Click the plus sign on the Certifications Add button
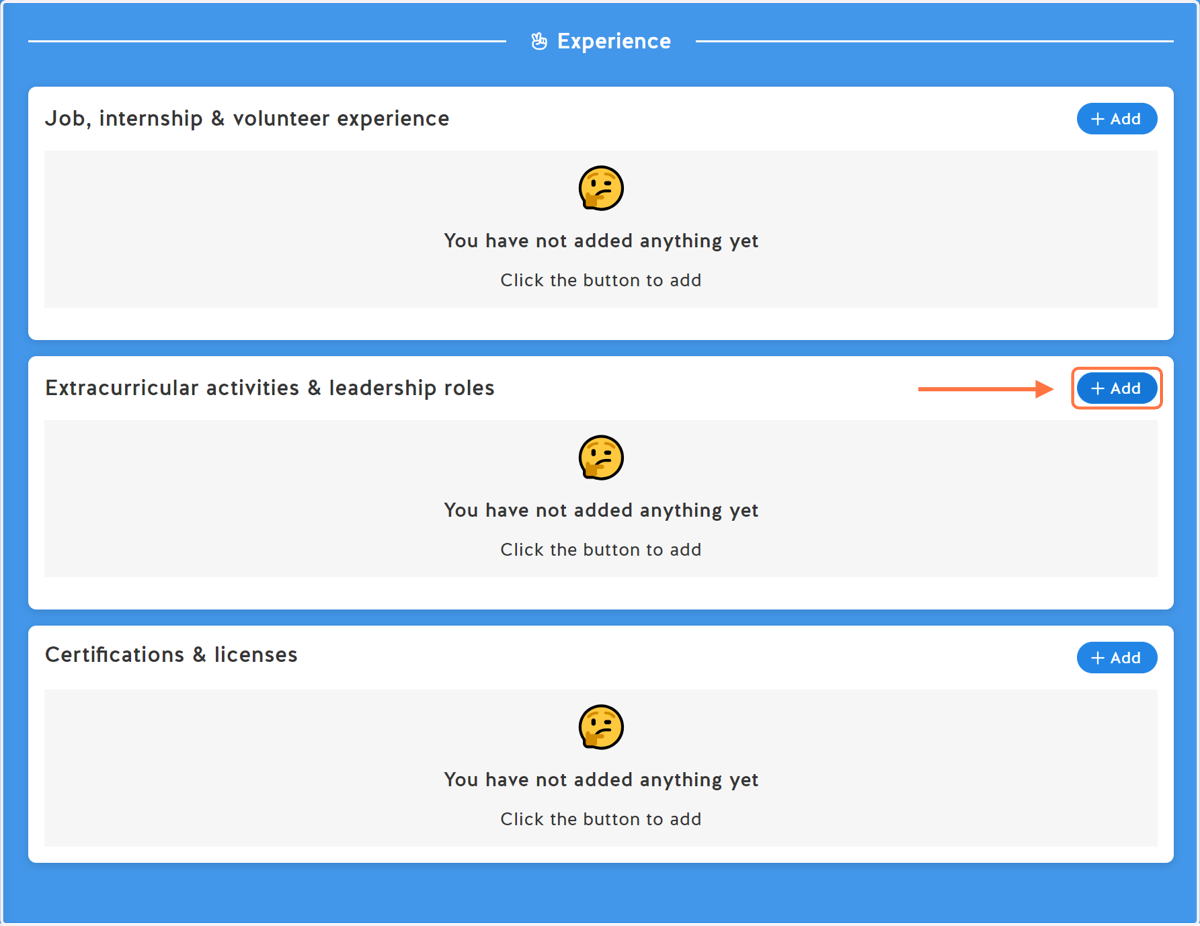 pyautogui.click(x=1098, y=658)
